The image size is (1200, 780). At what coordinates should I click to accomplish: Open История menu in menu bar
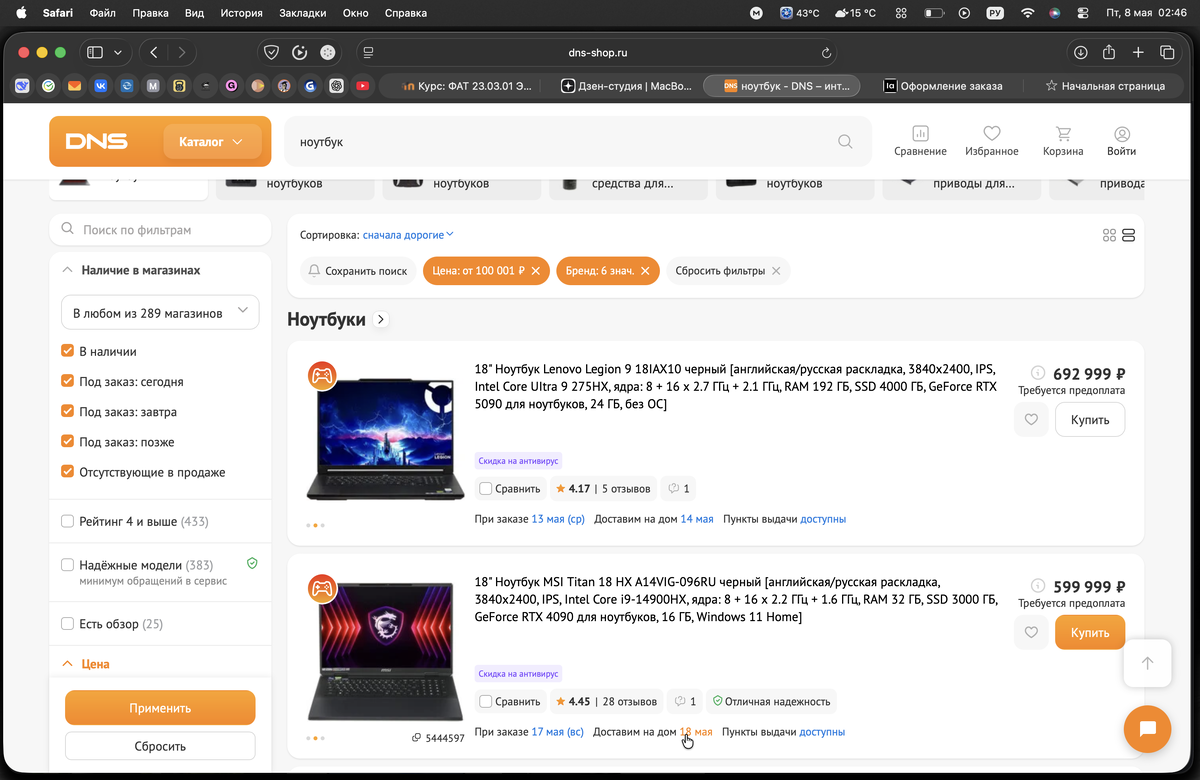242,13
